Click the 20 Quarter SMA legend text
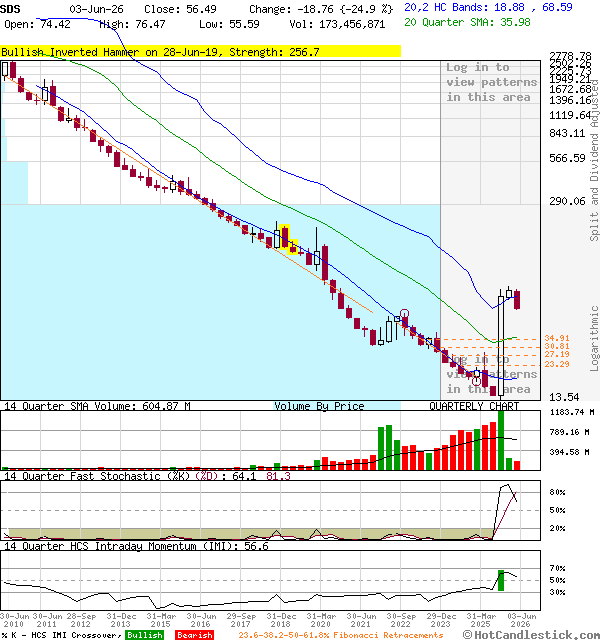Viewport: 600px width, 640px height. [467, 22]
